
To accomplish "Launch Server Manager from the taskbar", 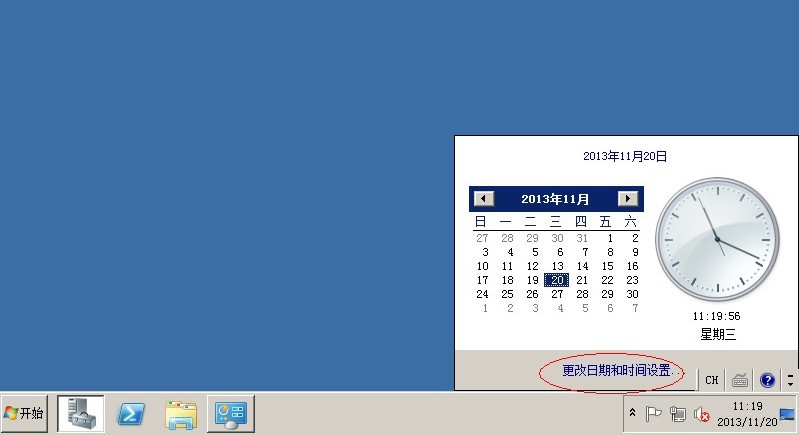I will pyautogui.click(x=81, y=413).
